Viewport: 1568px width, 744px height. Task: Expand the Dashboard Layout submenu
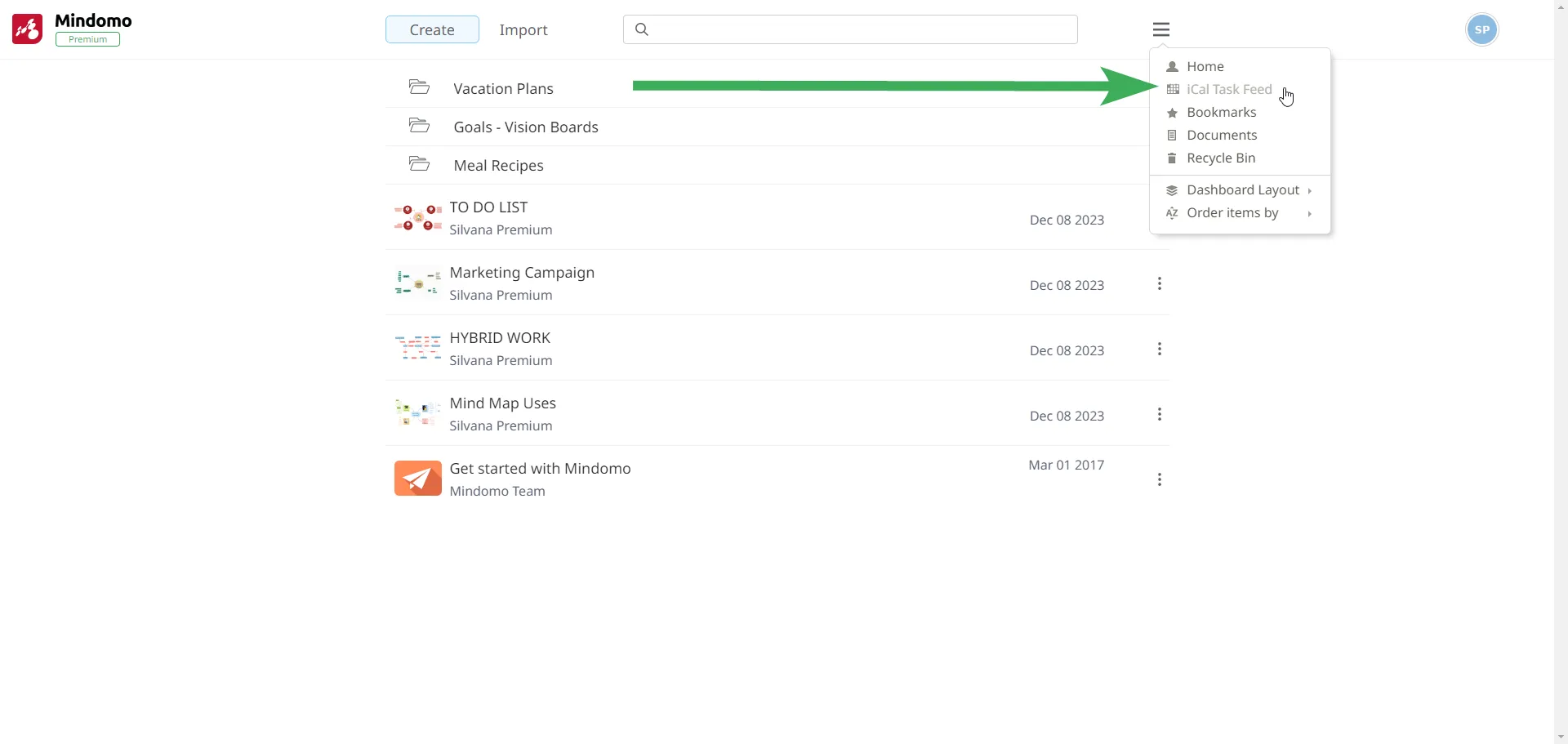pos(1241,190)
